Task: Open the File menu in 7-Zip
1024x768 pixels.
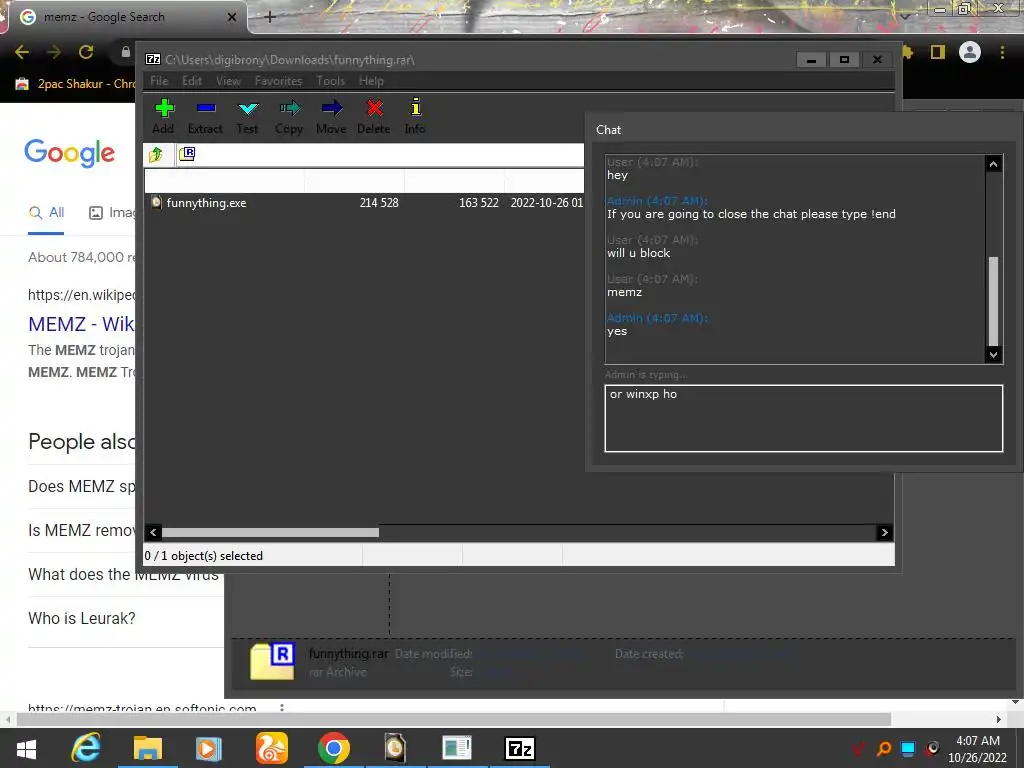Action: tap(159, 81)
